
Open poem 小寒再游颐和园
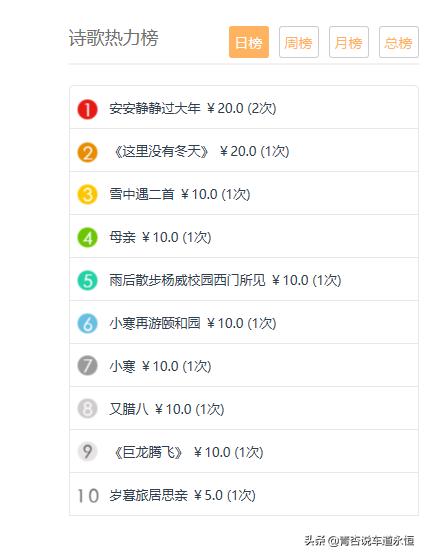pyautogui.click(x=155, y=323)
